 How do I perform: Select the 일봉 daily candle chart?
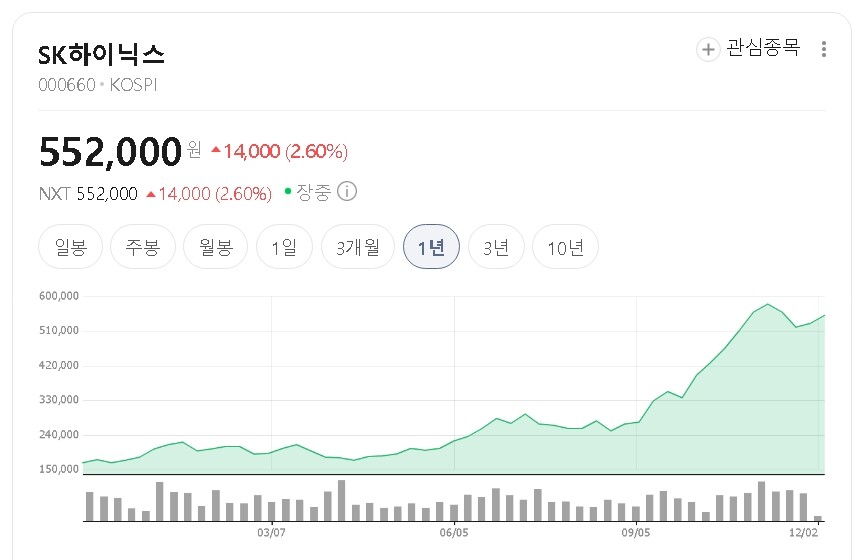[x=71, y=247]
